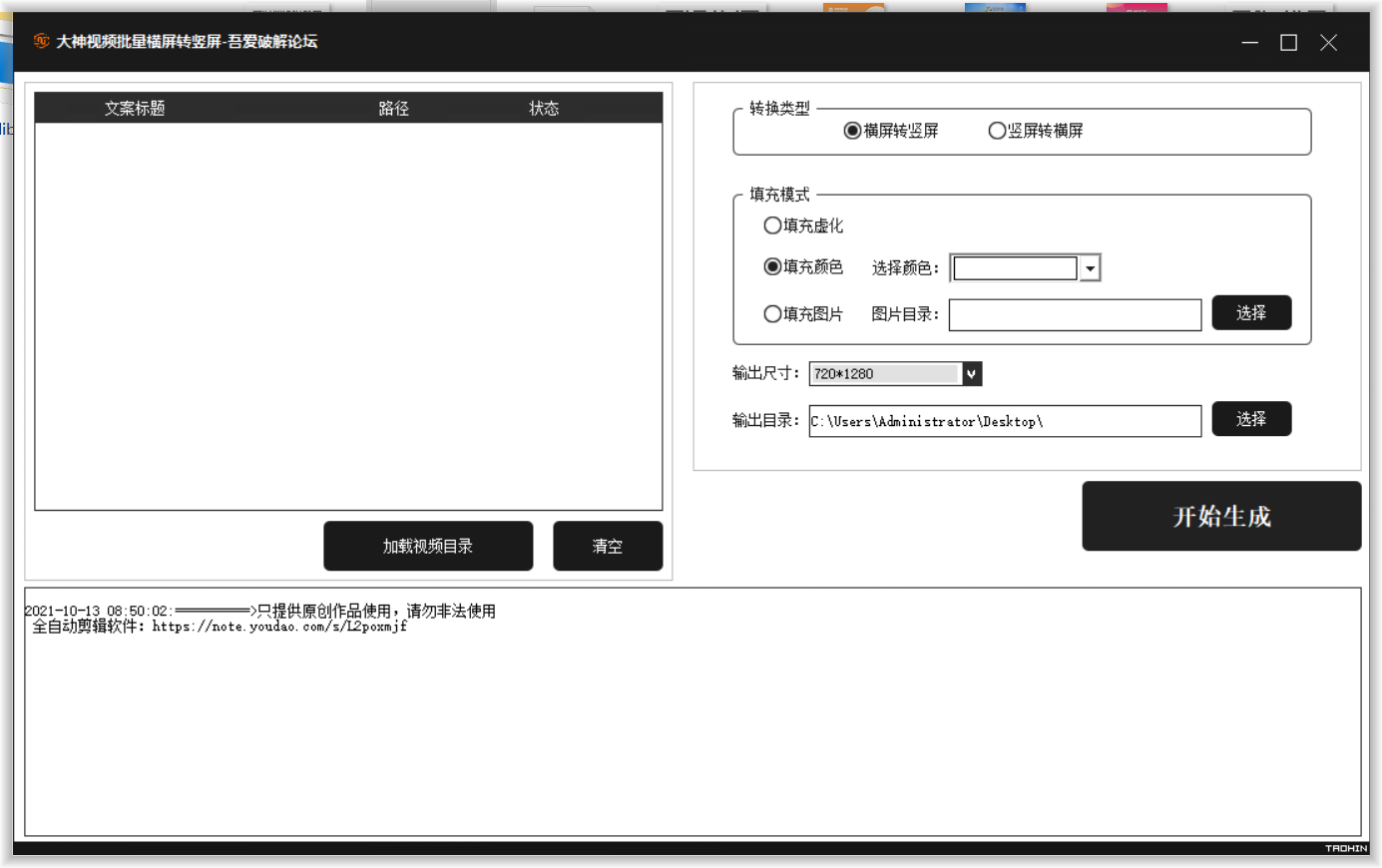The width and height of the screenshot is (1382, 868).
Task: Click the 2021-10-13 log timestamp line
Action: tap(259, 611)
